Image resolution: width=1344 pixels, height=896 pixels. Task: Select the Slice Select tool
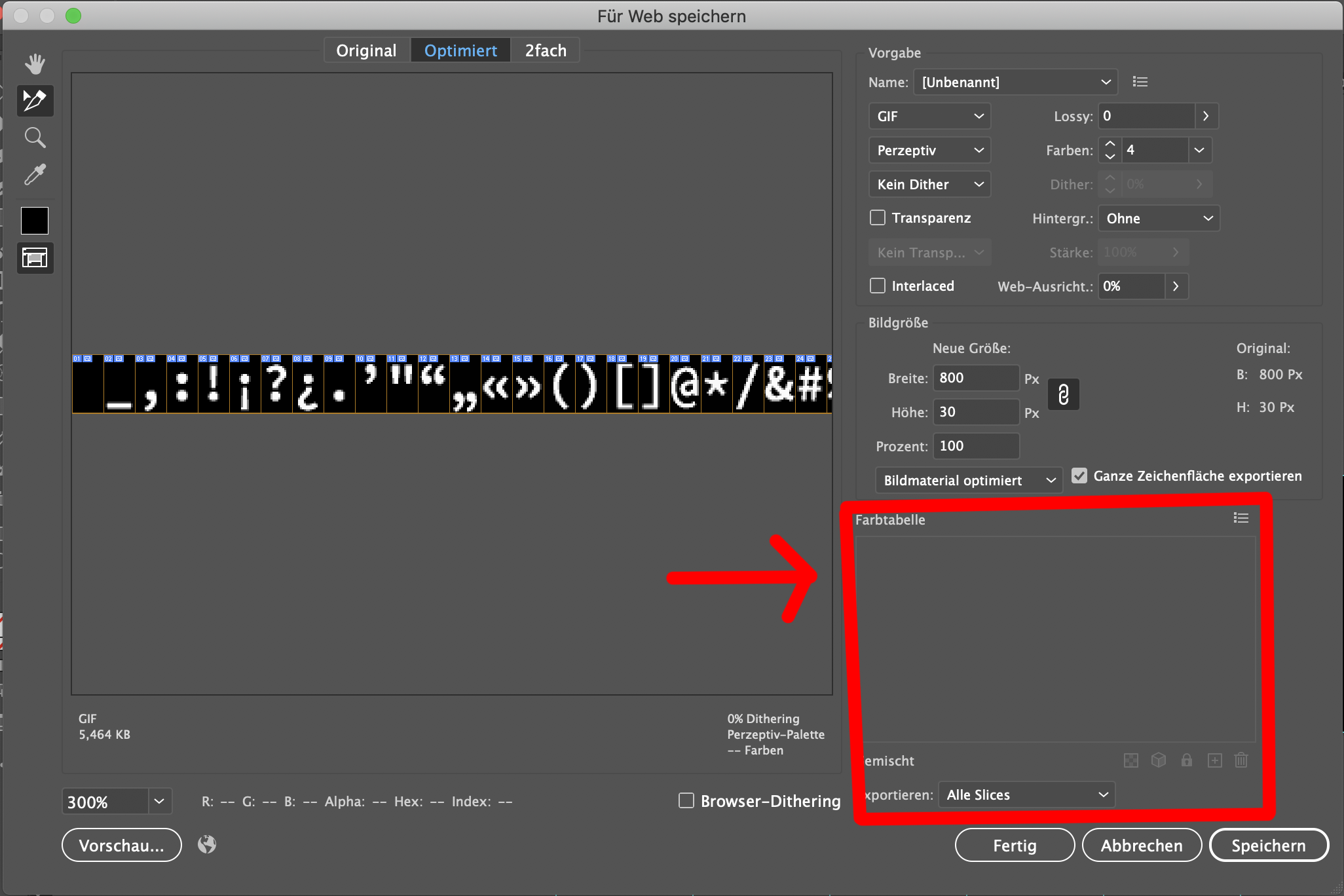coord(35,100)
